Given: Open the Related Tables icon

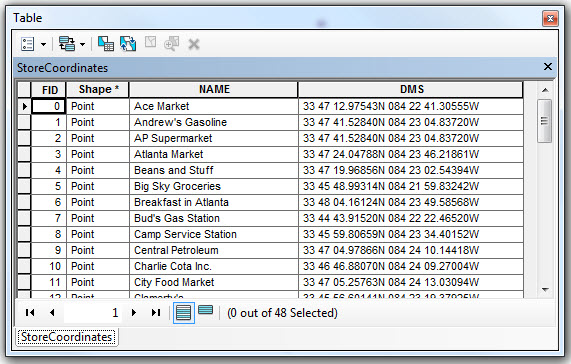Looking at the screenshot, I should 67,44.
